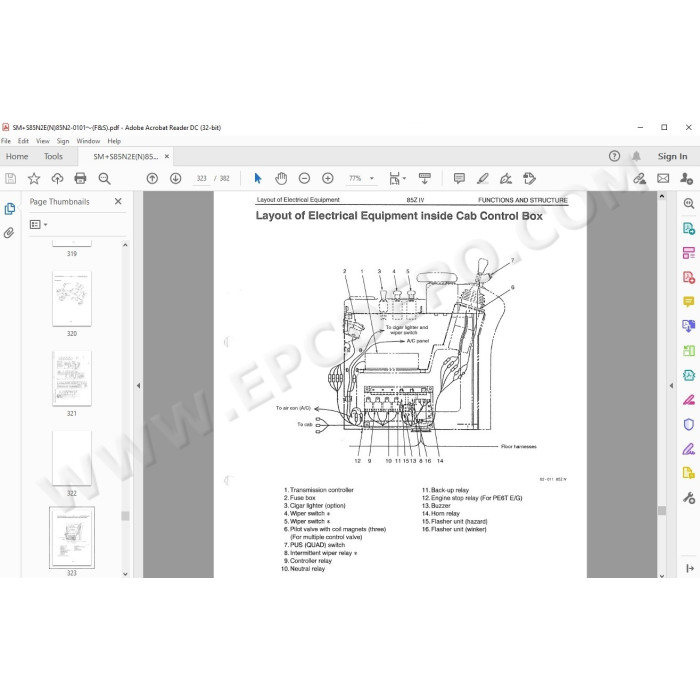Select page 323 thumbnail
The width and height of the screenshot is (700, 700).
pos(72,538)
